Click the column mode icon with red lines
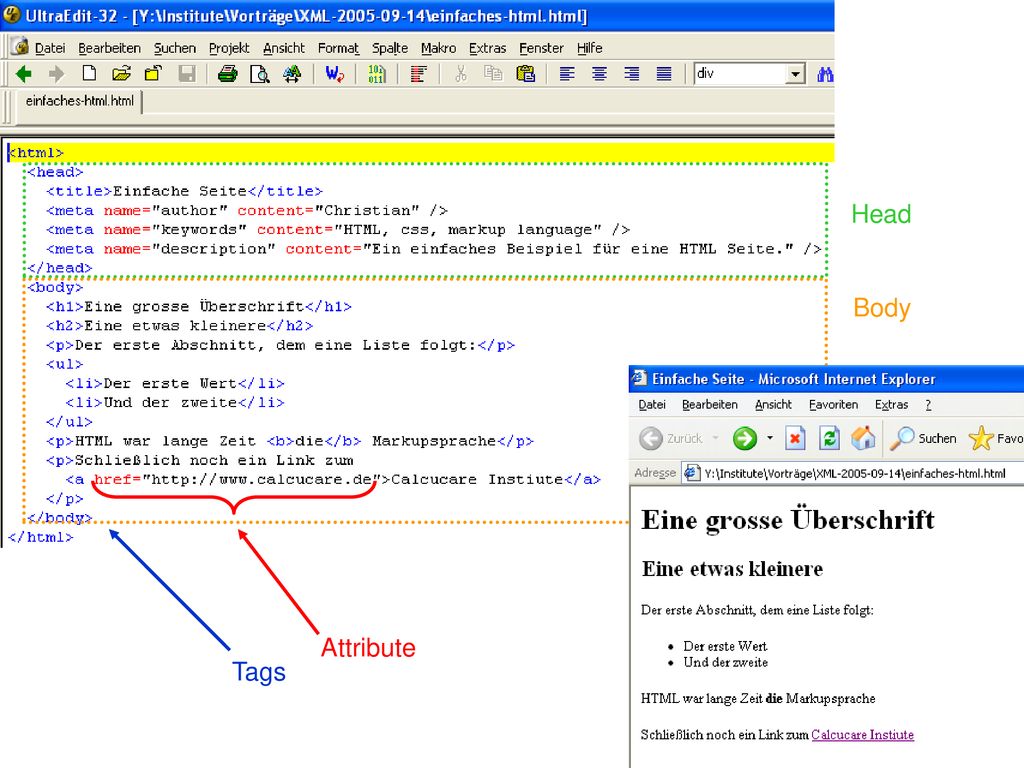The width and height of the screenshot is (1024, 768). pyautogui.click(x=419, y=74)
